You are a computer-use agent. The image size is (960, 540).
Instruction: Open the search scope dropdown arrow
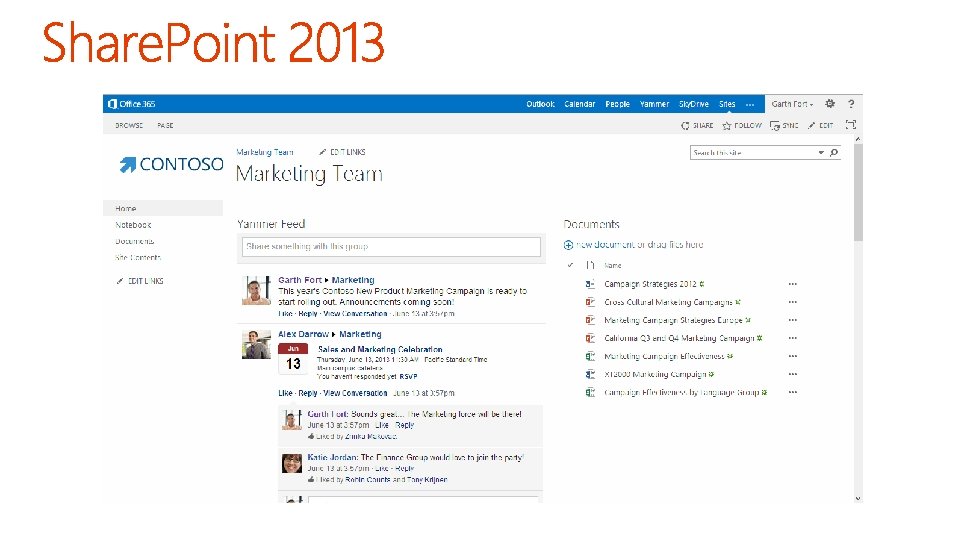click(x=821, y=152)
